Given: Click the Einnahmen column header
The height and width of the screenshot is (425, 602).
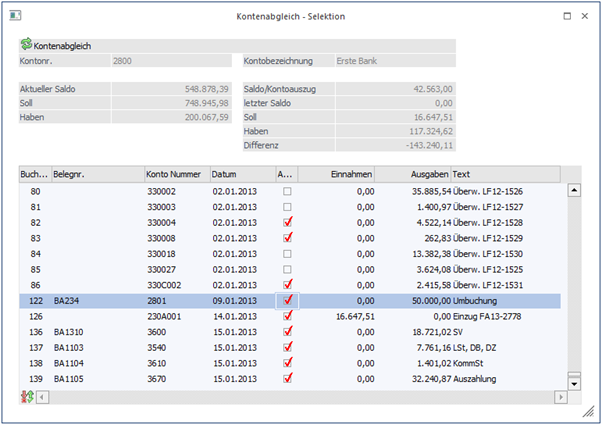Looking at the screenshot, I should [336, 173].
